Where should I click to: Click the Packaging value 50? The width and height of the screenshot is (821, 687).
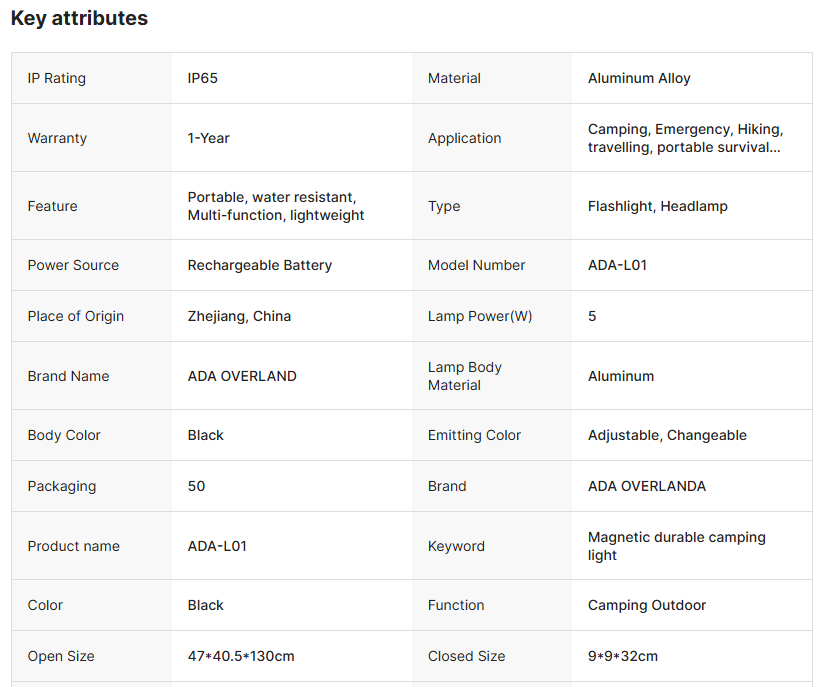tap(196, 486)
